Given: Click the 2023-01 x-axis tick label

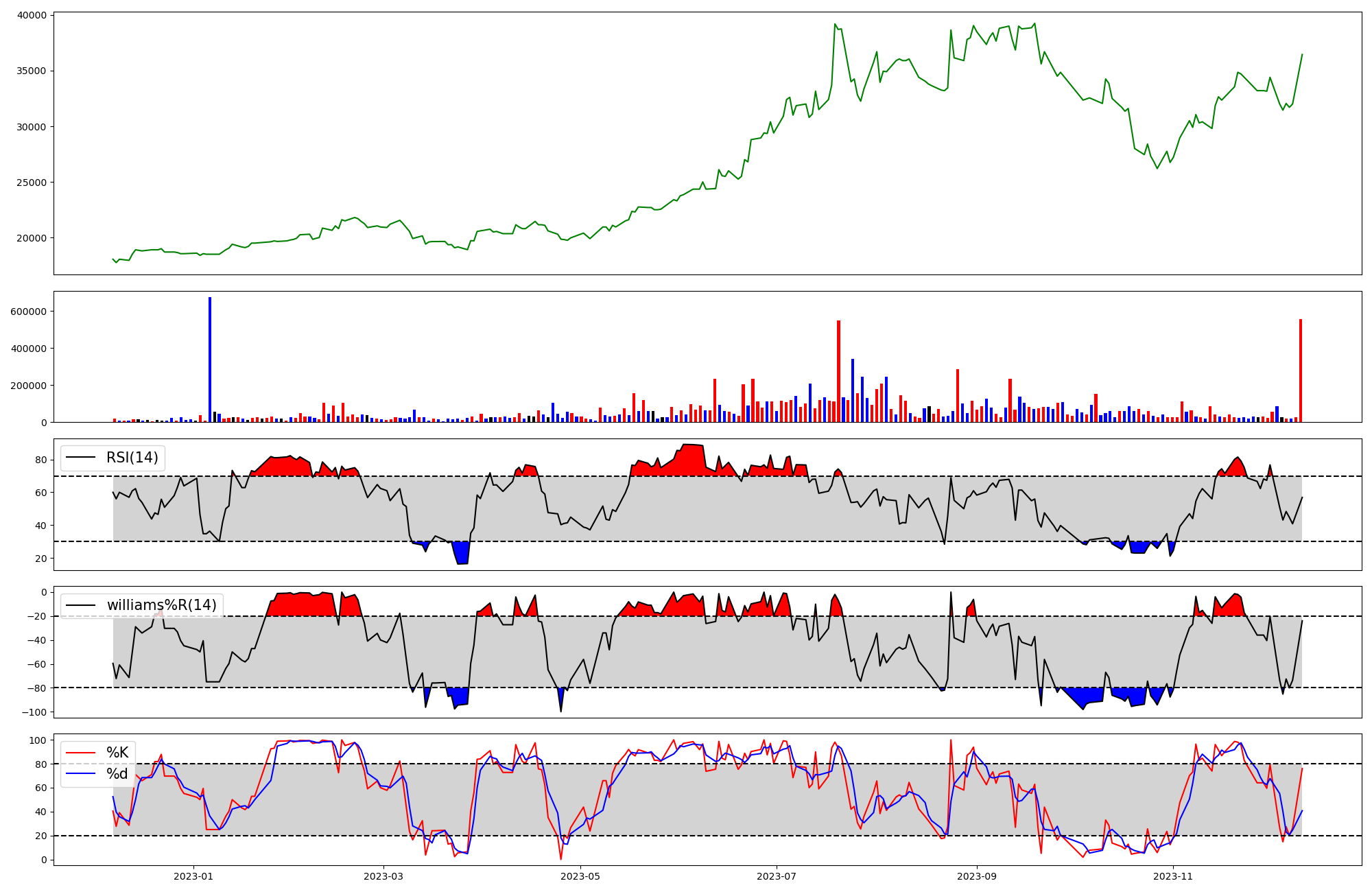Looking at the screenshot, I should click(193, 876).
